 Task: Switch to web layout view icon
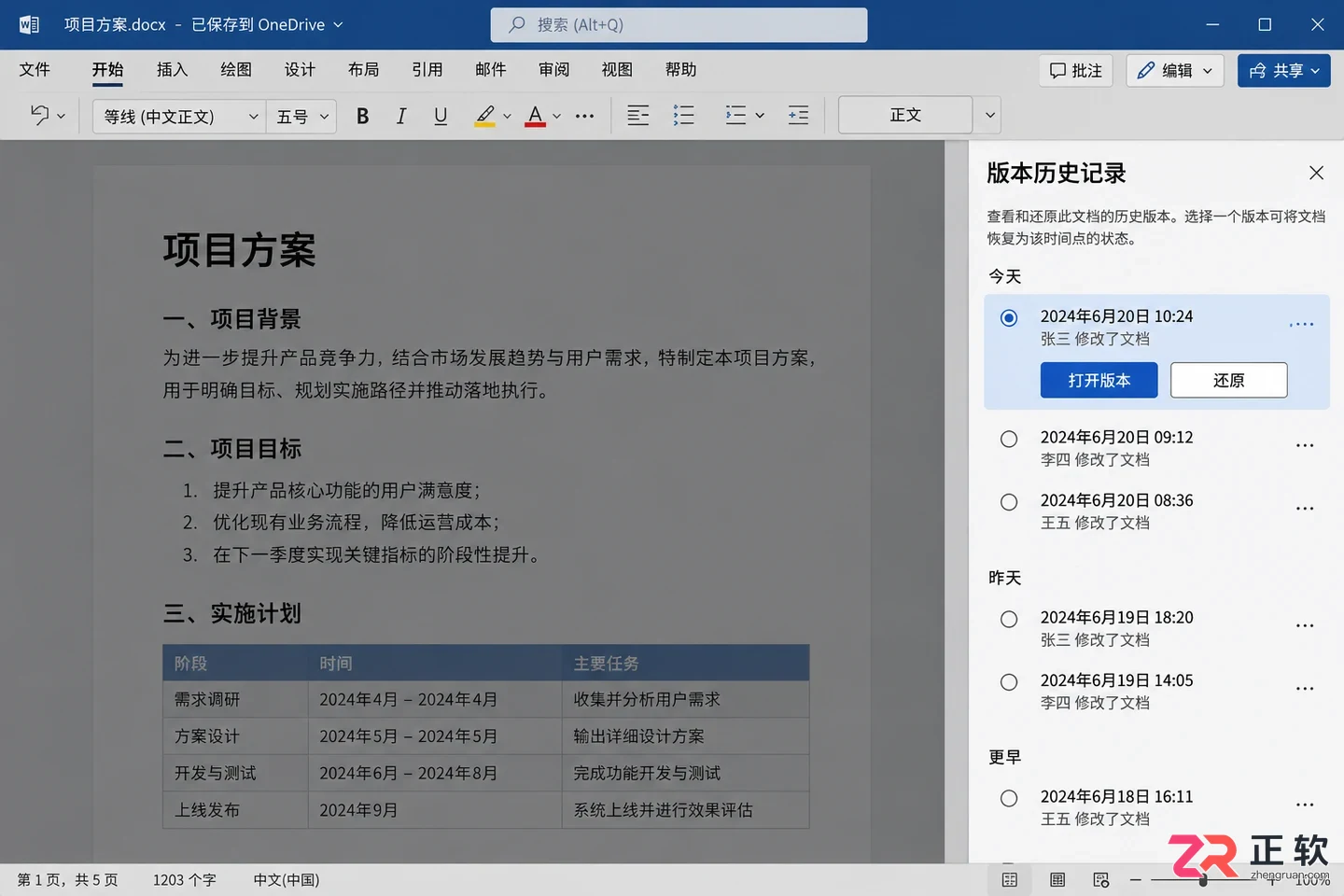[x=1101, y=880]
